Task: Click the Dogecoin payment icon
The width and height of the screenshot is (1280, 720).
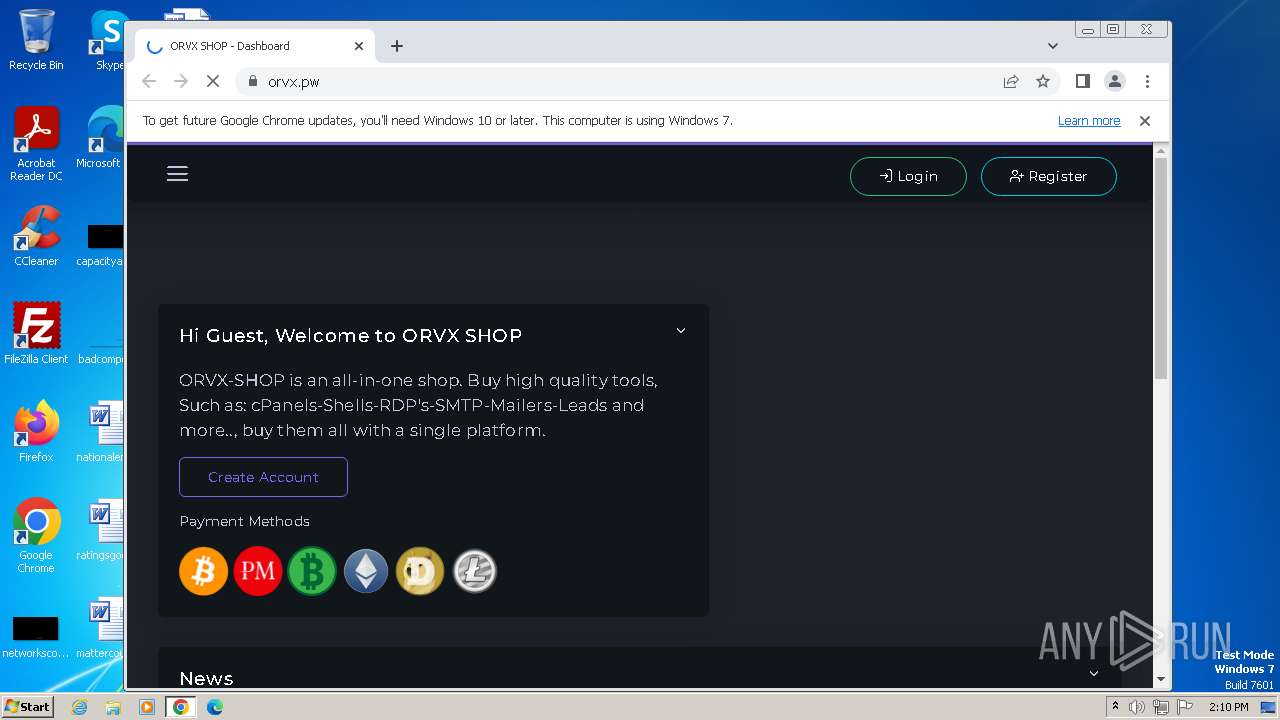Action: point(420,571)
